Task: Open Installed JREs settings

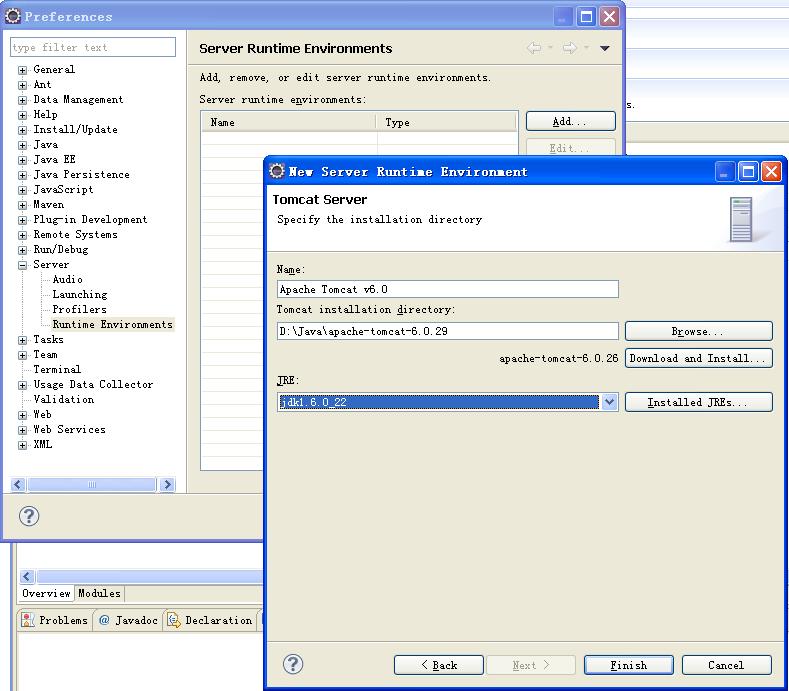Action: click(698, 402)
